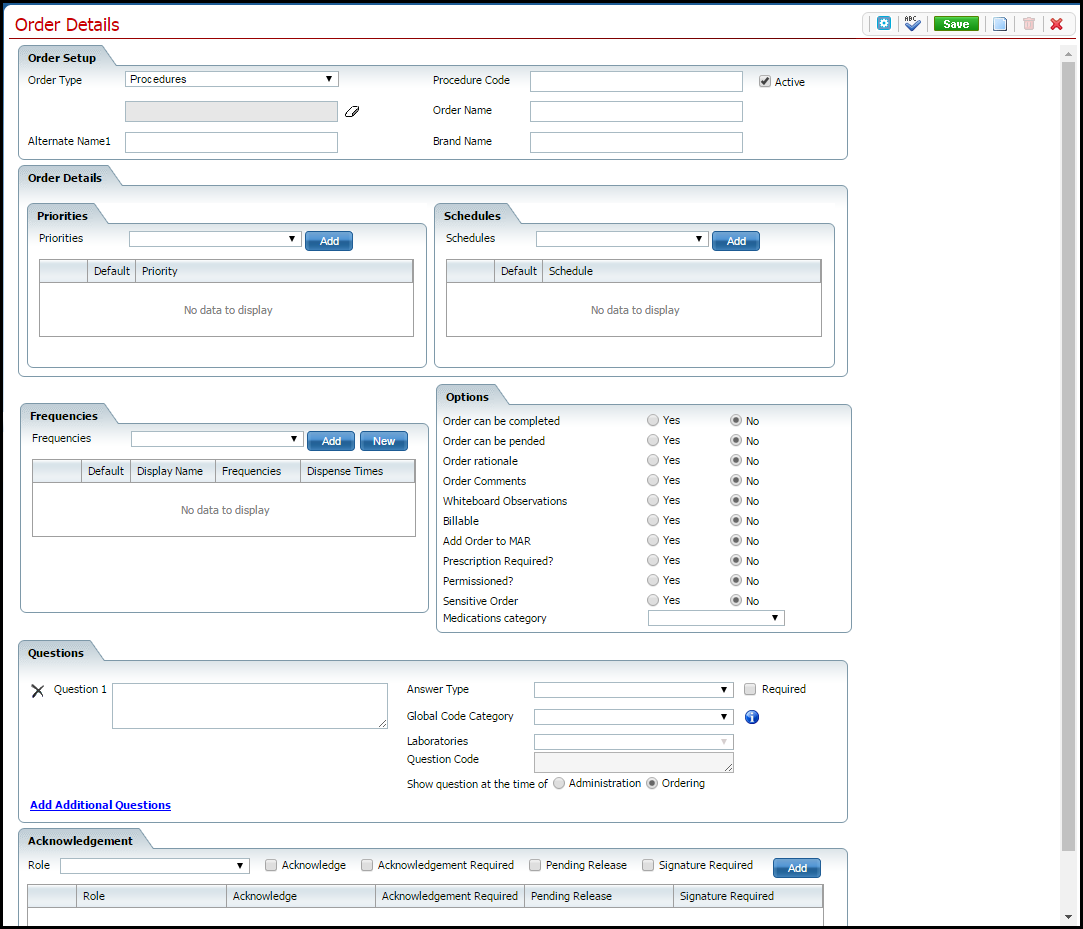Click the Question 1 text area

pyautogui.click(x=250, y=706)
